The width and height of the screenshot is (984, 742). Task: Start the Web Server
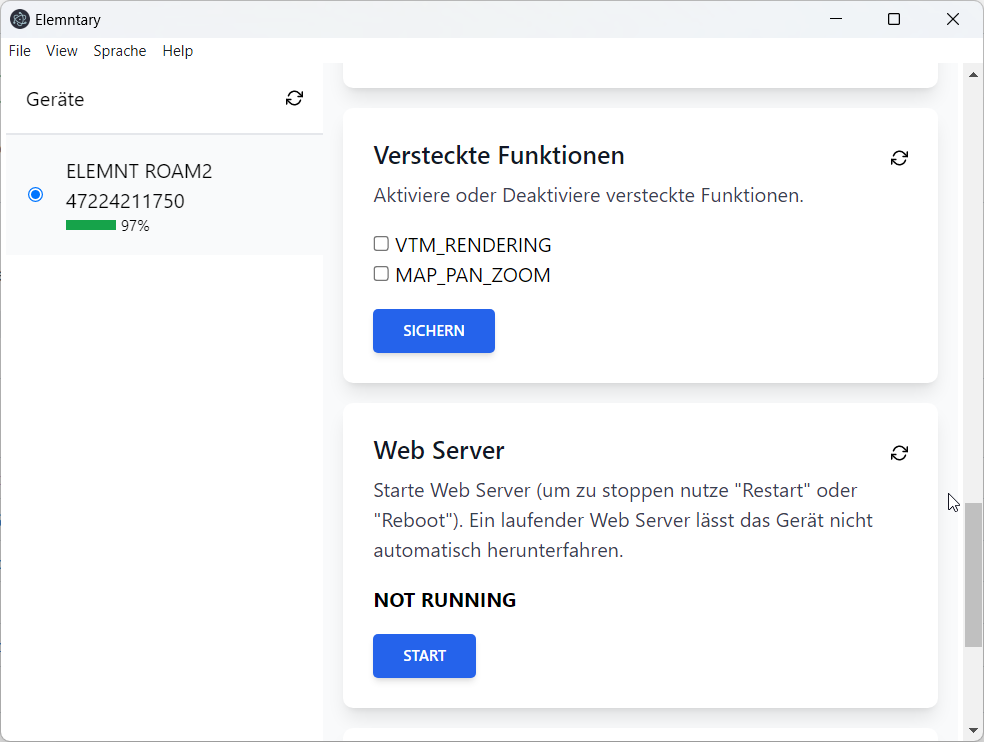coord(424,656)
